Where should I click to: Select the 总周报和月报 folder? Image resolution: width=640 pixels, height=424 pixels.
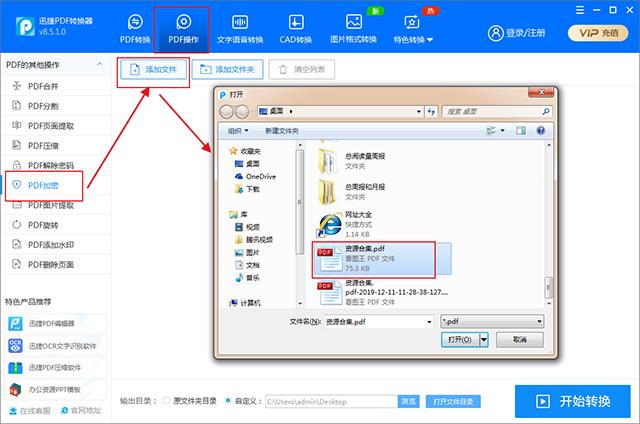[x=353, y=192]
